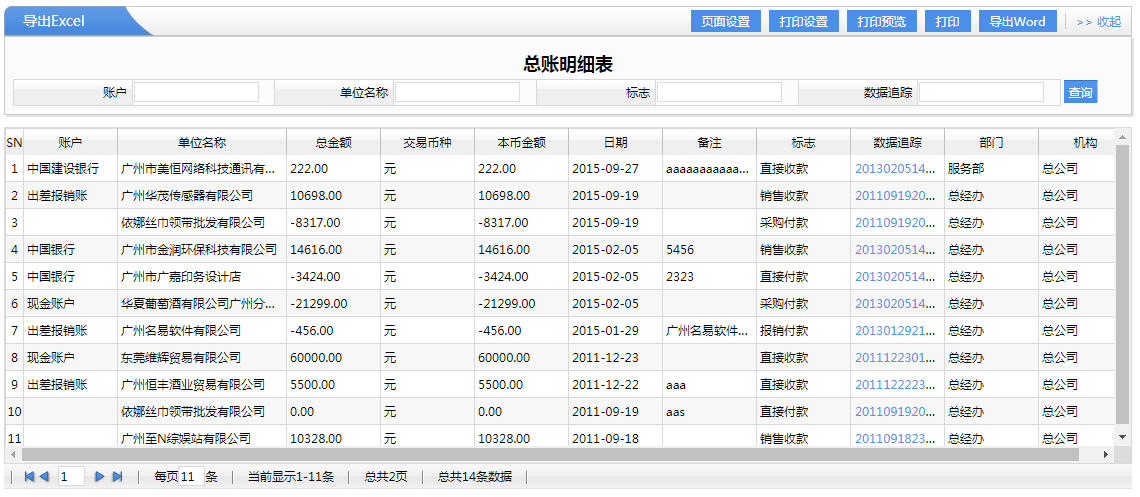Click the 单位名称 search input field
The height and width of the screenshot is (497, 1140).
(457, 92)
